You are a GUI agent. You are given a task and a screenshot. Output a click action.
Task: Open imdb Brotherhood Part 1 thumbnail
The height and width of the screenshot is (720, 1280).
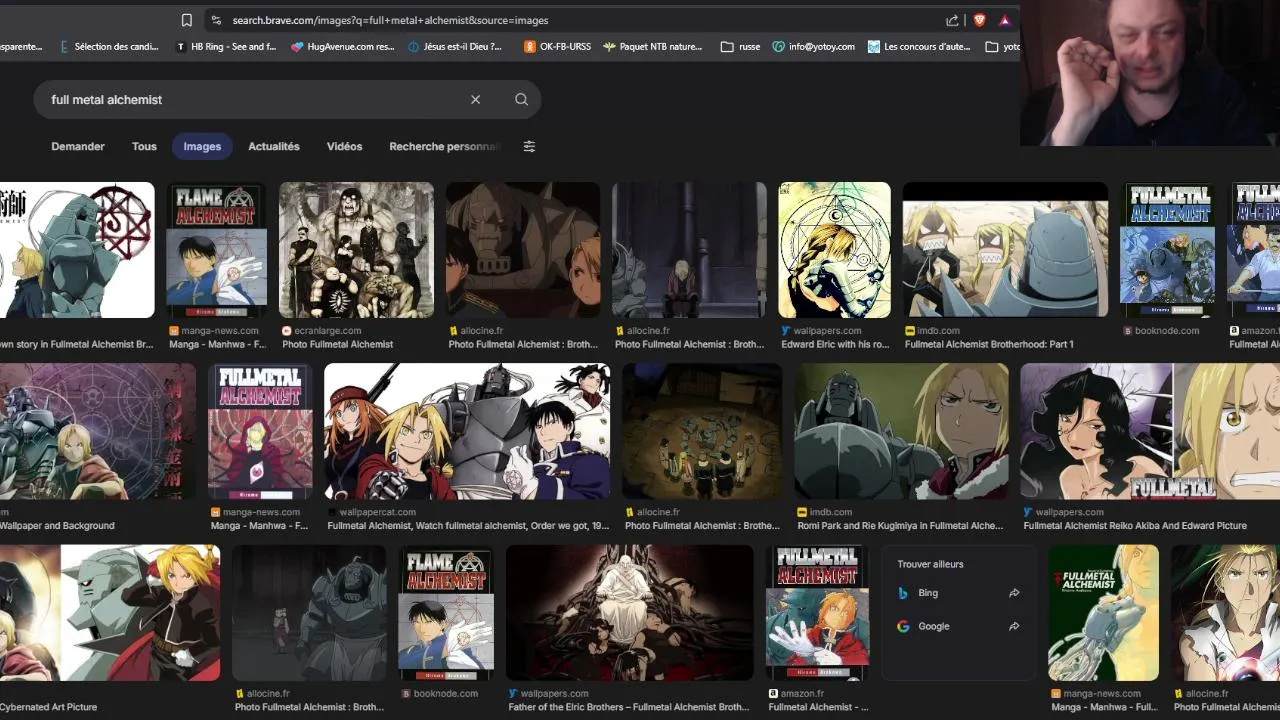pyautogui.click(x=1005, y=250)
